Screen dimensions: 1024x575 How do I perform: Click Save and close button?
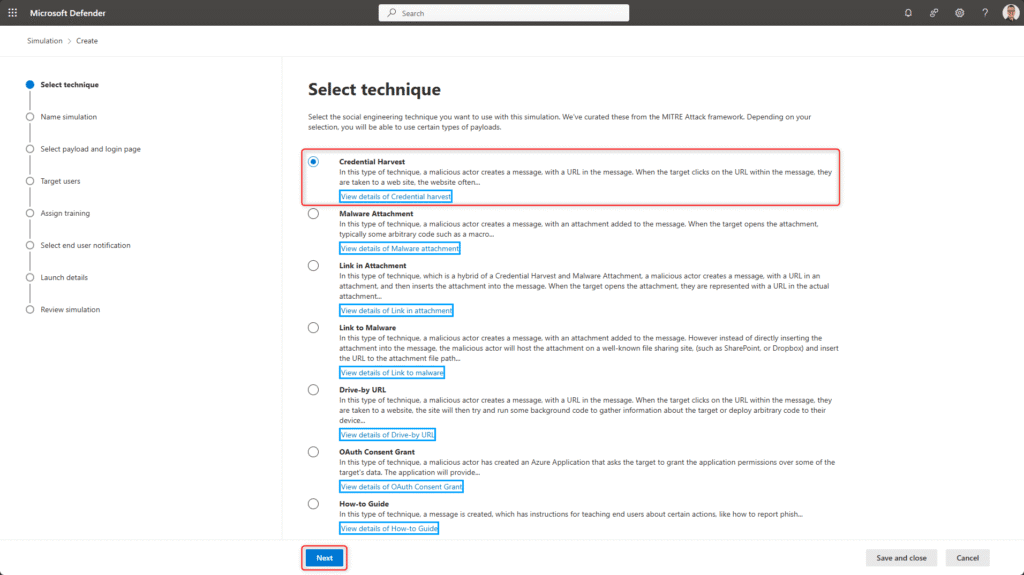(x=901, y=558)
